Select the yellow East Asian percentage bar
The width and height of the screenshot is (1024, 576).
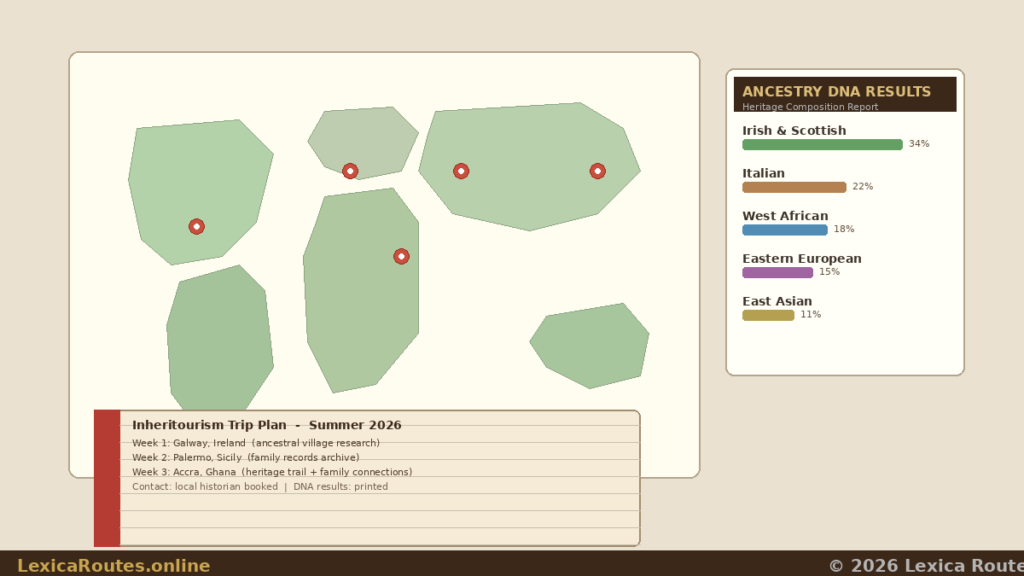[x=768, y=315]
